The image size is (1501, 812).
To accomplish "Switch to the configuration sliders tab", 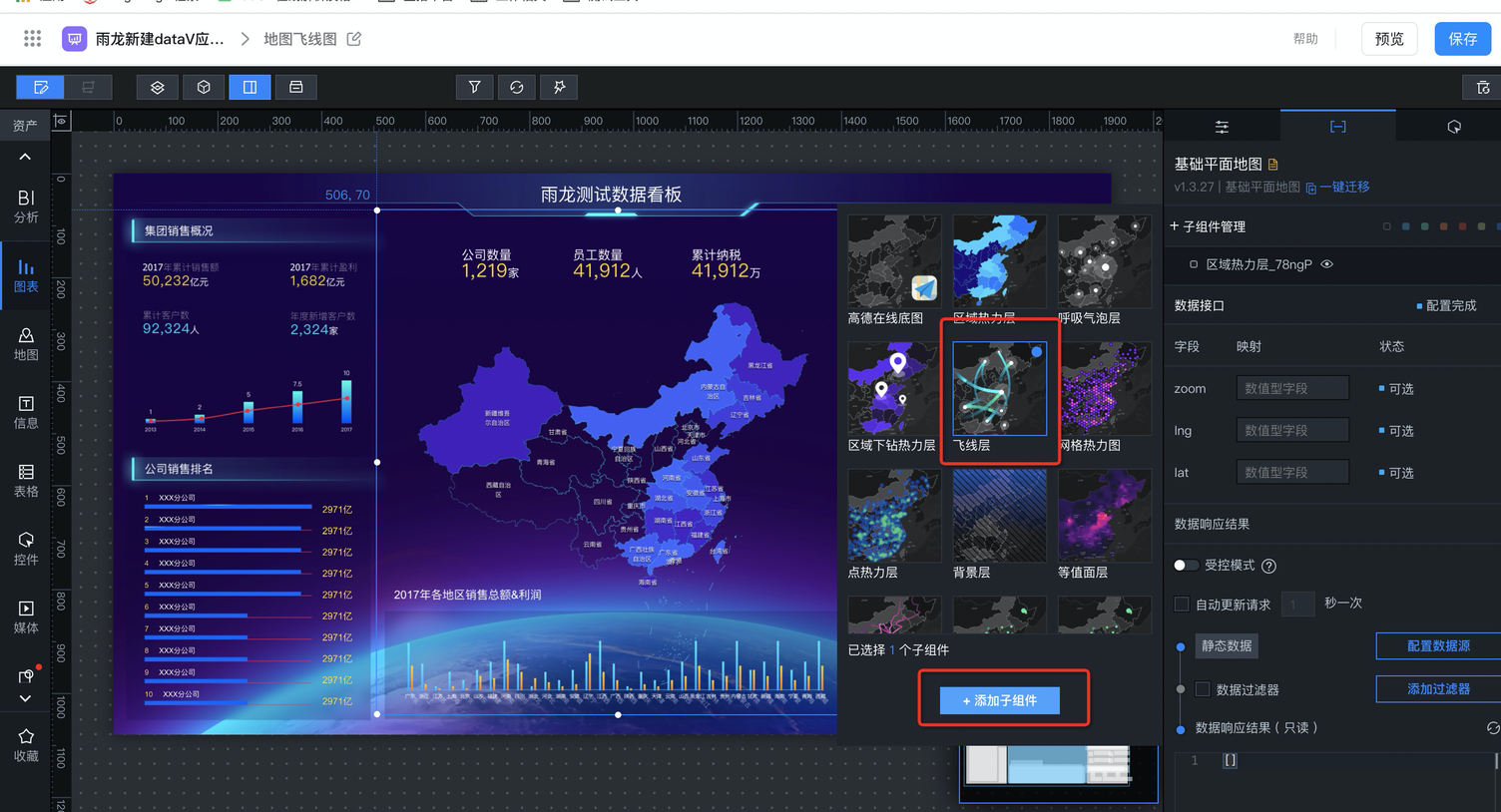I will point(1222,127).
